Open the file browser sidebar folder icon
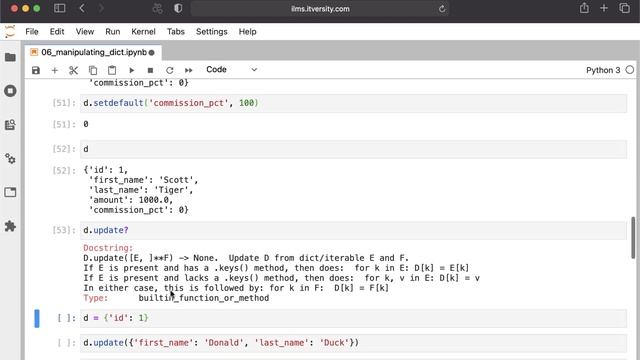Viewport: 640px width, 360px height. pyautogui.click(x=10, y=57)
